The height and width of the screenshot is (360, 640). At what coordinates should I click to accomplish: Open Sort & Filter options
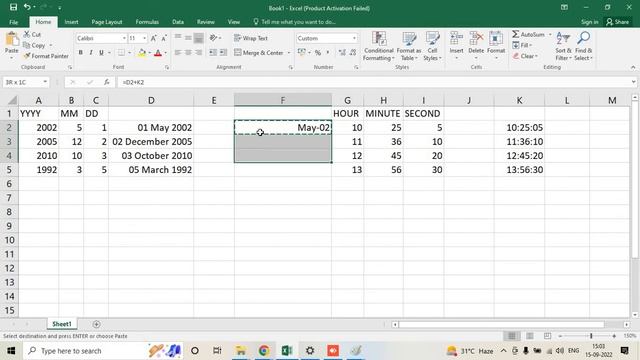click(563, 47)
